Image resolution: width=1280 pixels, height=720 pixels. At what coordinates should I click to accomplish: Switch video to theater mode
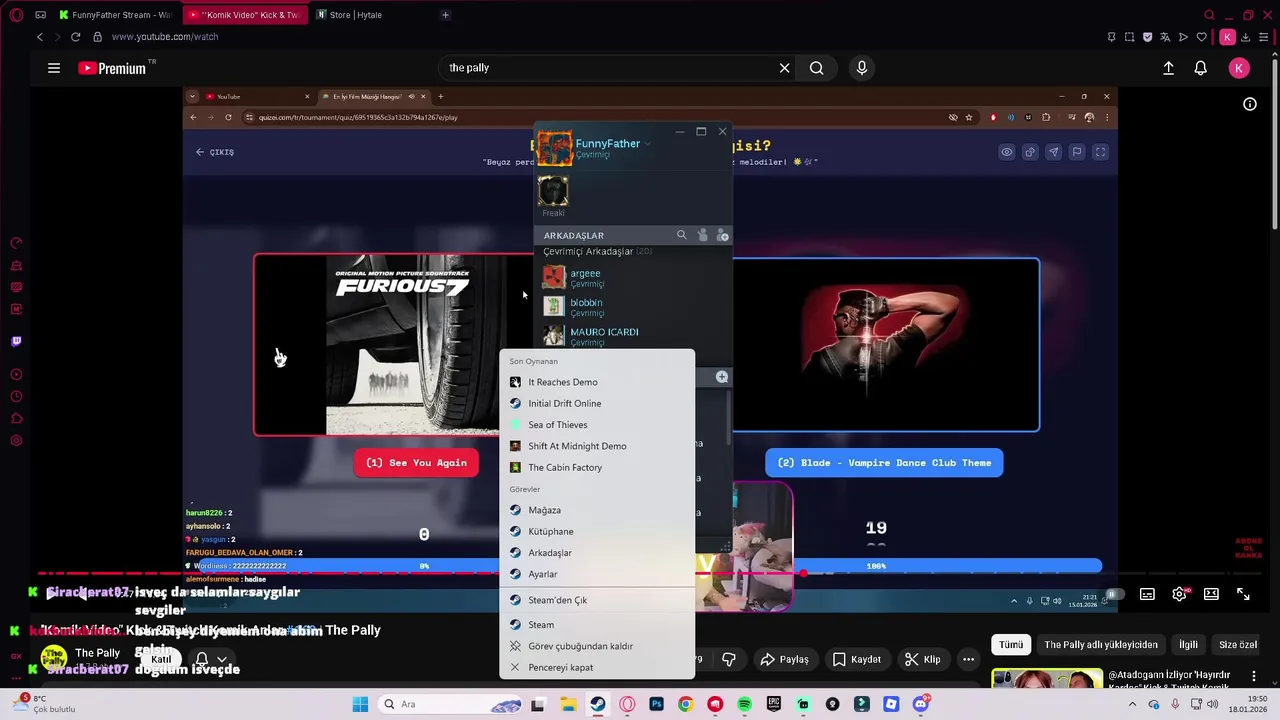tap(1212, 594)
